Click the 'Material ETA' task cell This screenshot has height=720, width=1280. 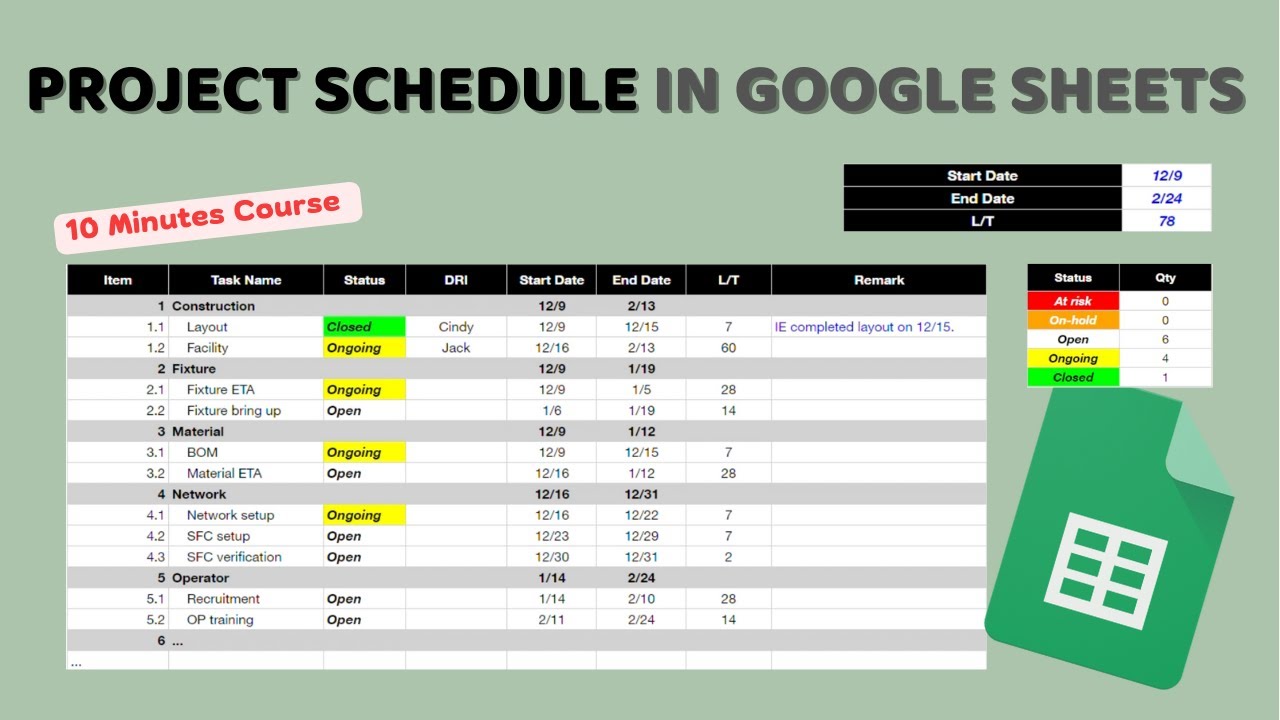246,473
